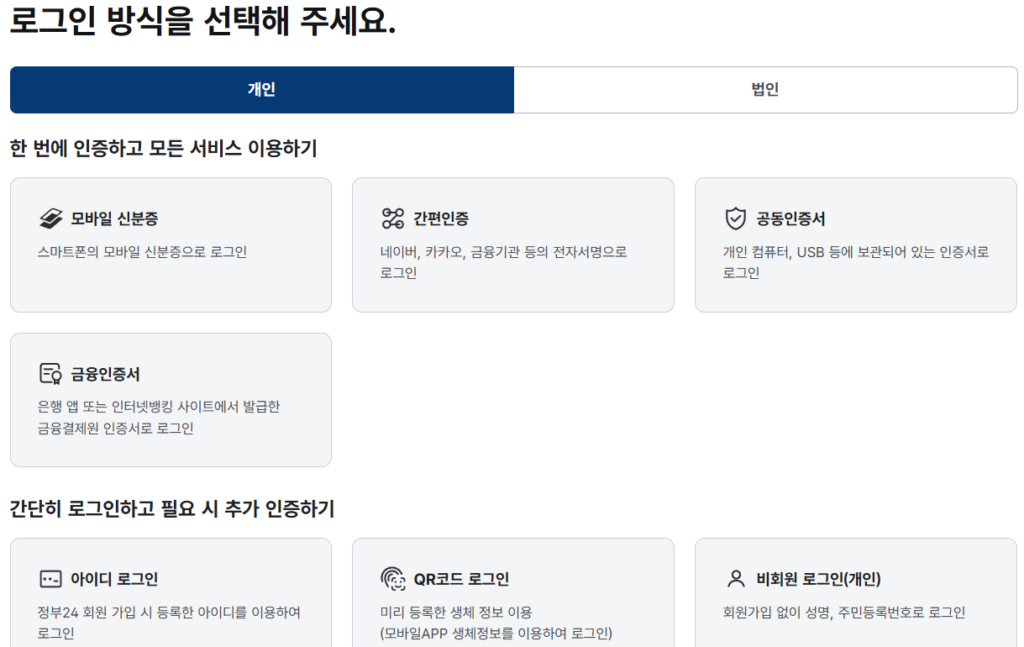Click the 금융인증서 certificate icon
1024x647 pixels.
click(x=51, y=374)
